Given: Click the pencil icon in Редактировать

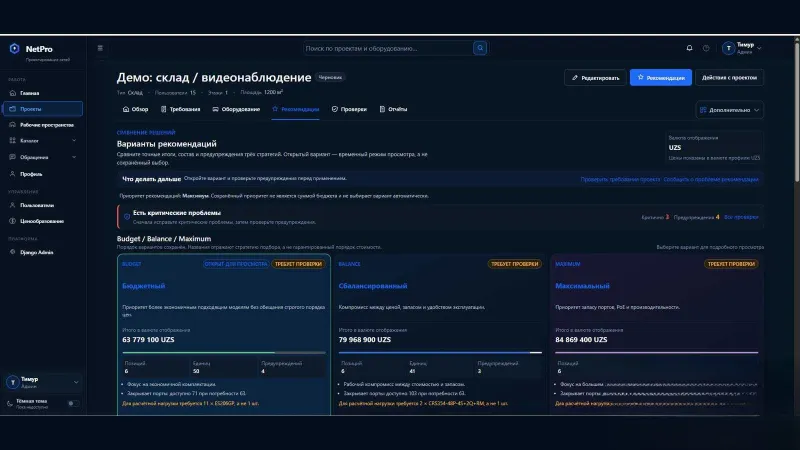Looking at the screenshot, I should coord(575,78).
